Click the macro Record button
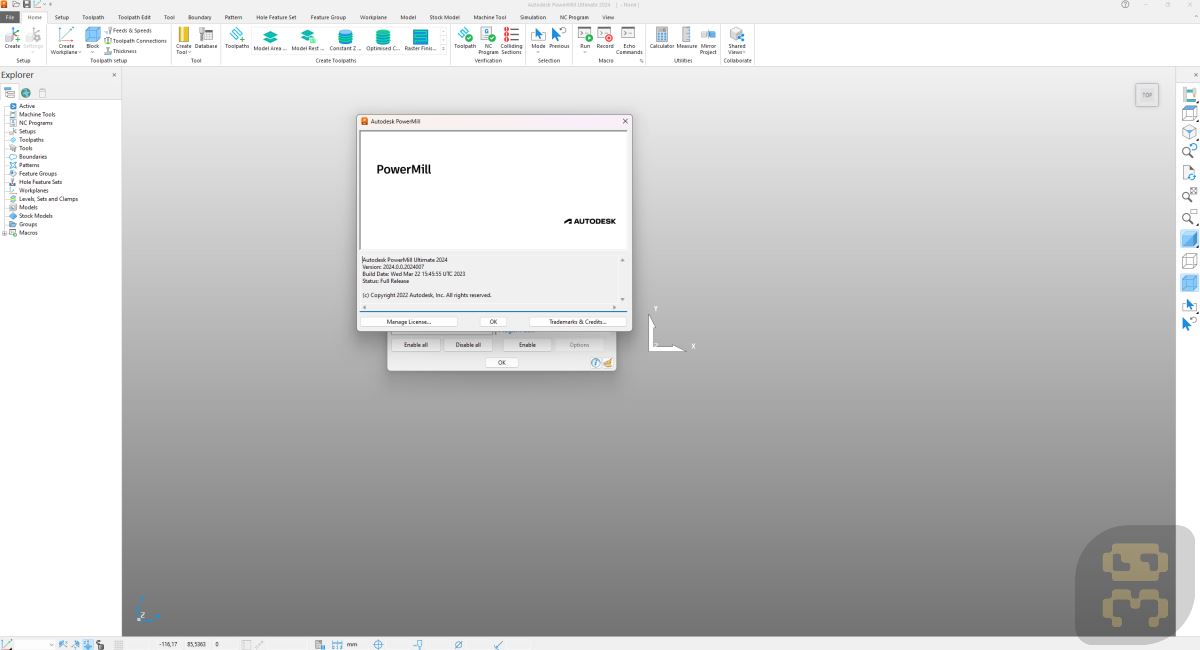 tap(605, 38)
